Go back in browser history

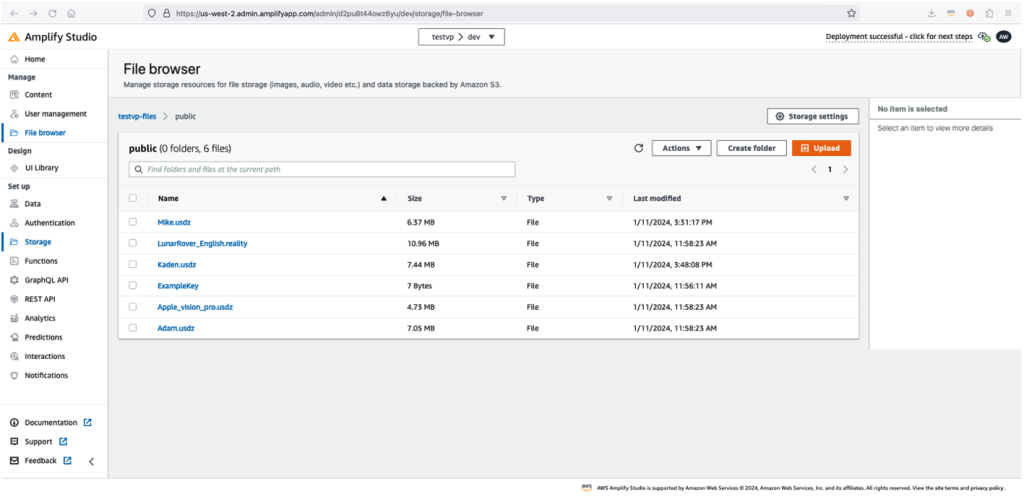point(14,13)
